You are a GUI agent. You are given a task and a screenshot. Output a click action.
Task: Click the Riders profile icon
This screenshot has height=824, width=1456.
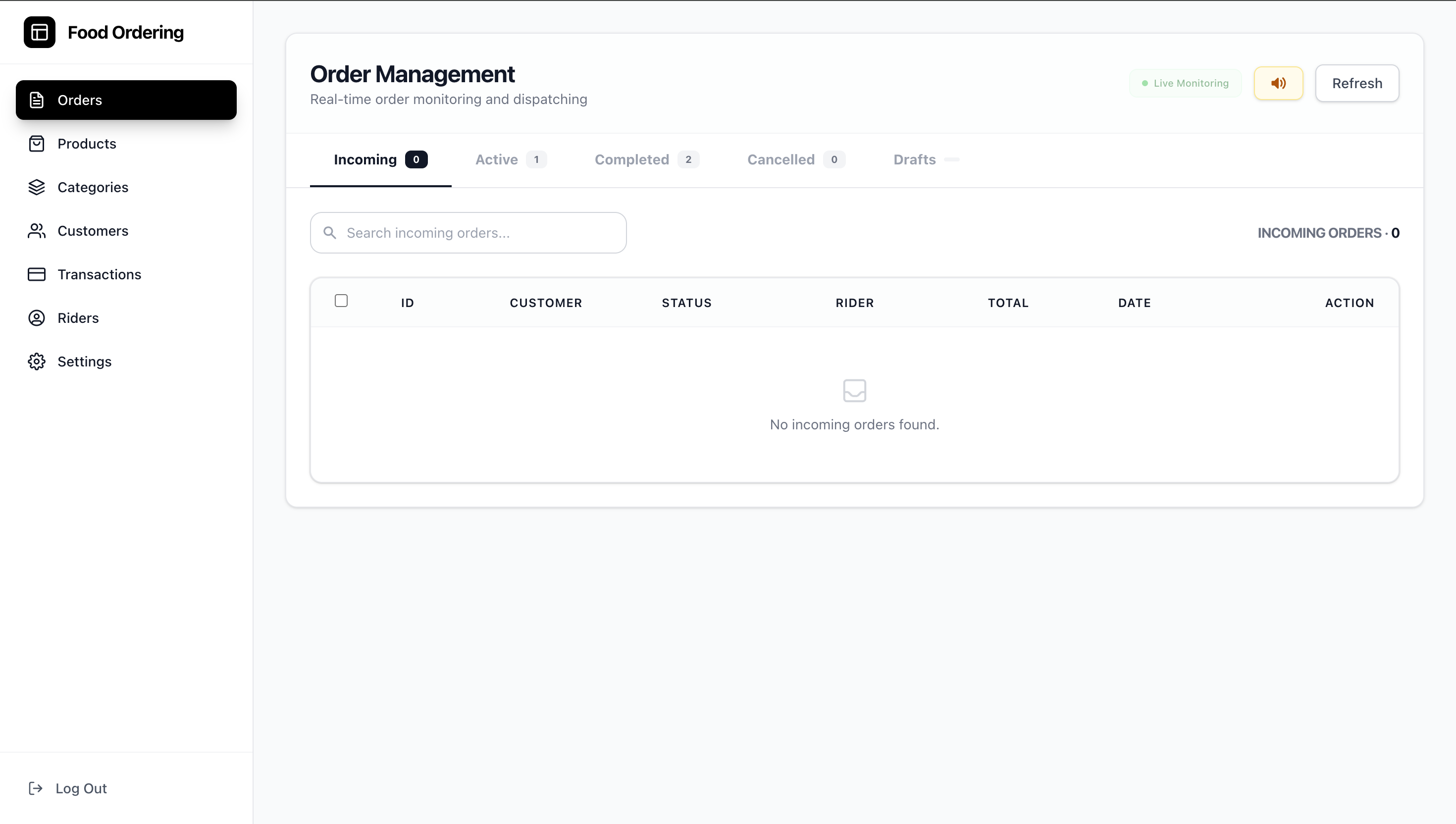point(37,318)
